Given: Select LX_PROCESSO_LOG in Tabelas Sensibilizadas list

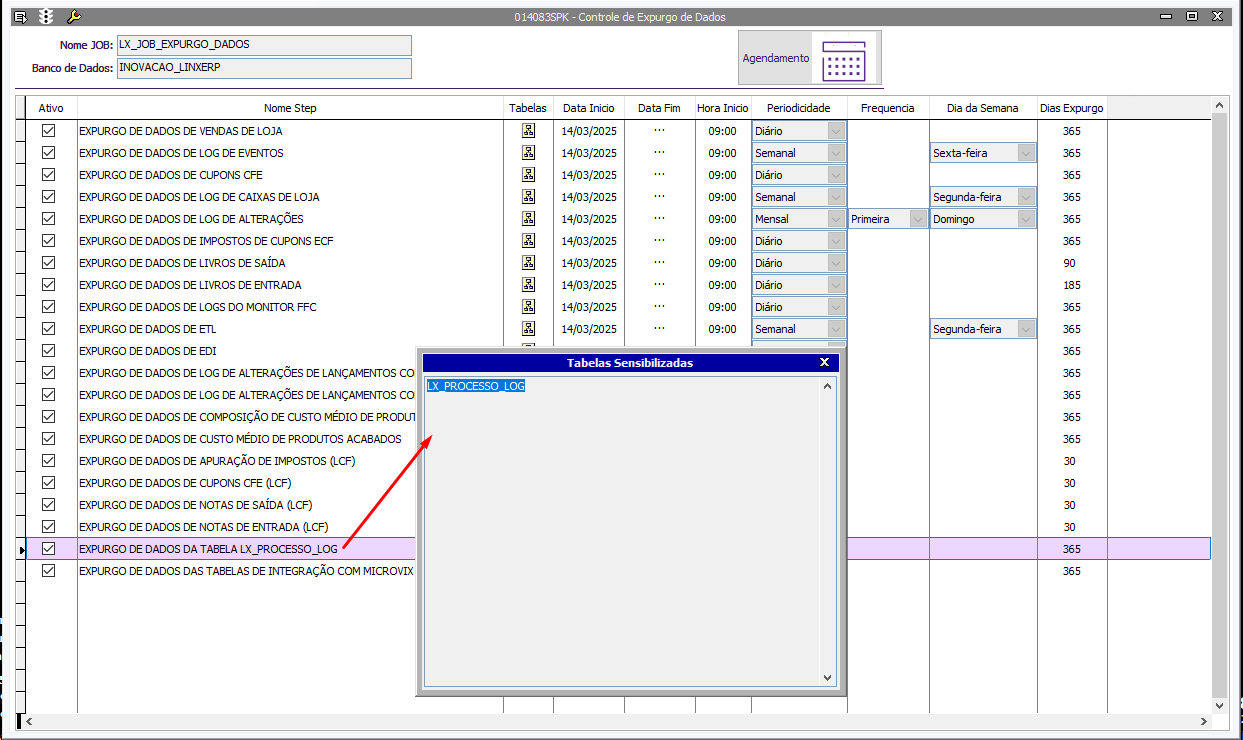Looking at the screenshot, I should pos(476,386).
